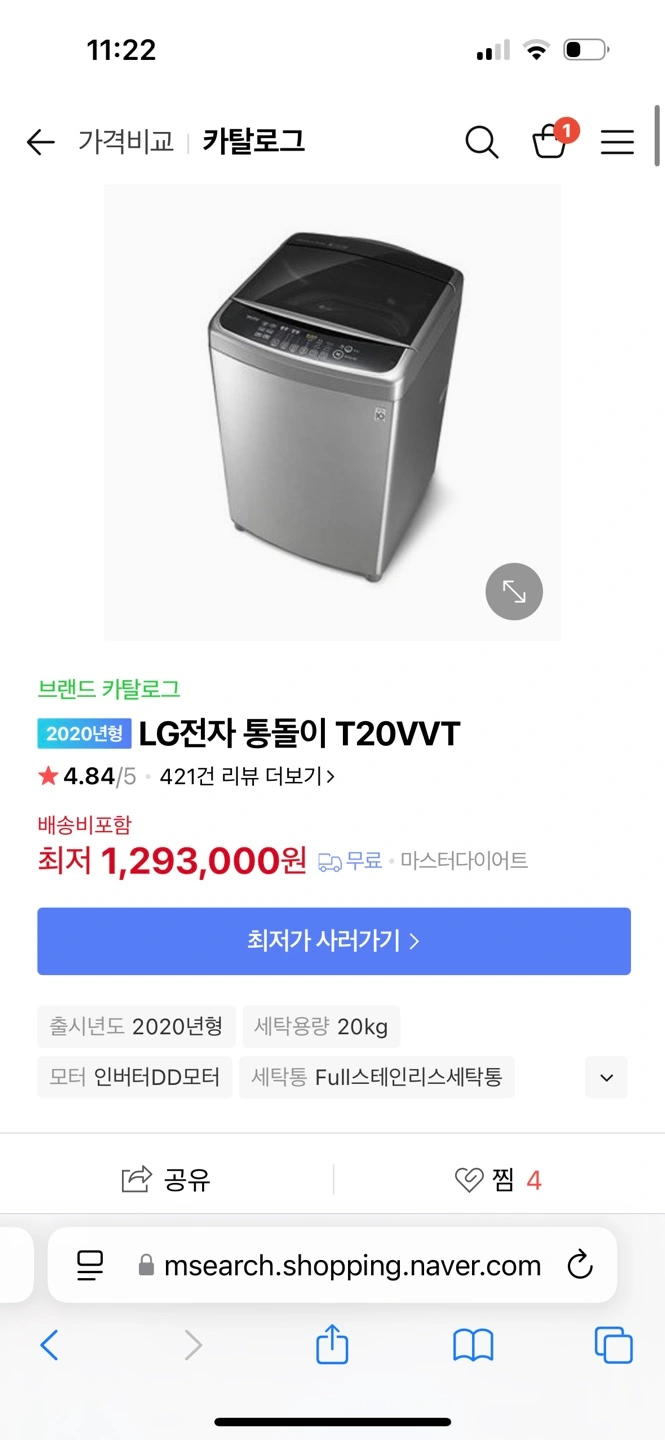Screen dimensions: 665x1440
Task: Open search on the shopping page
Action: click(x=482, y=142)
